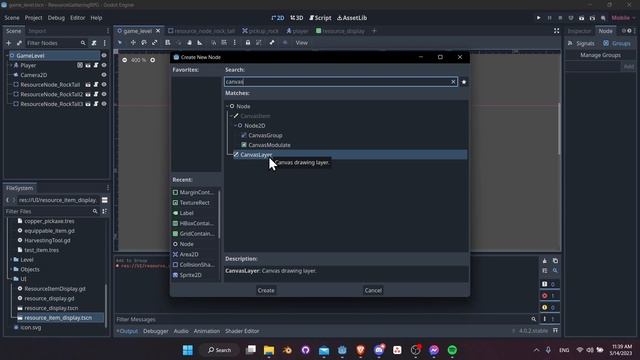Open the View menu in viewport toolbar

[x=302, y=42]
